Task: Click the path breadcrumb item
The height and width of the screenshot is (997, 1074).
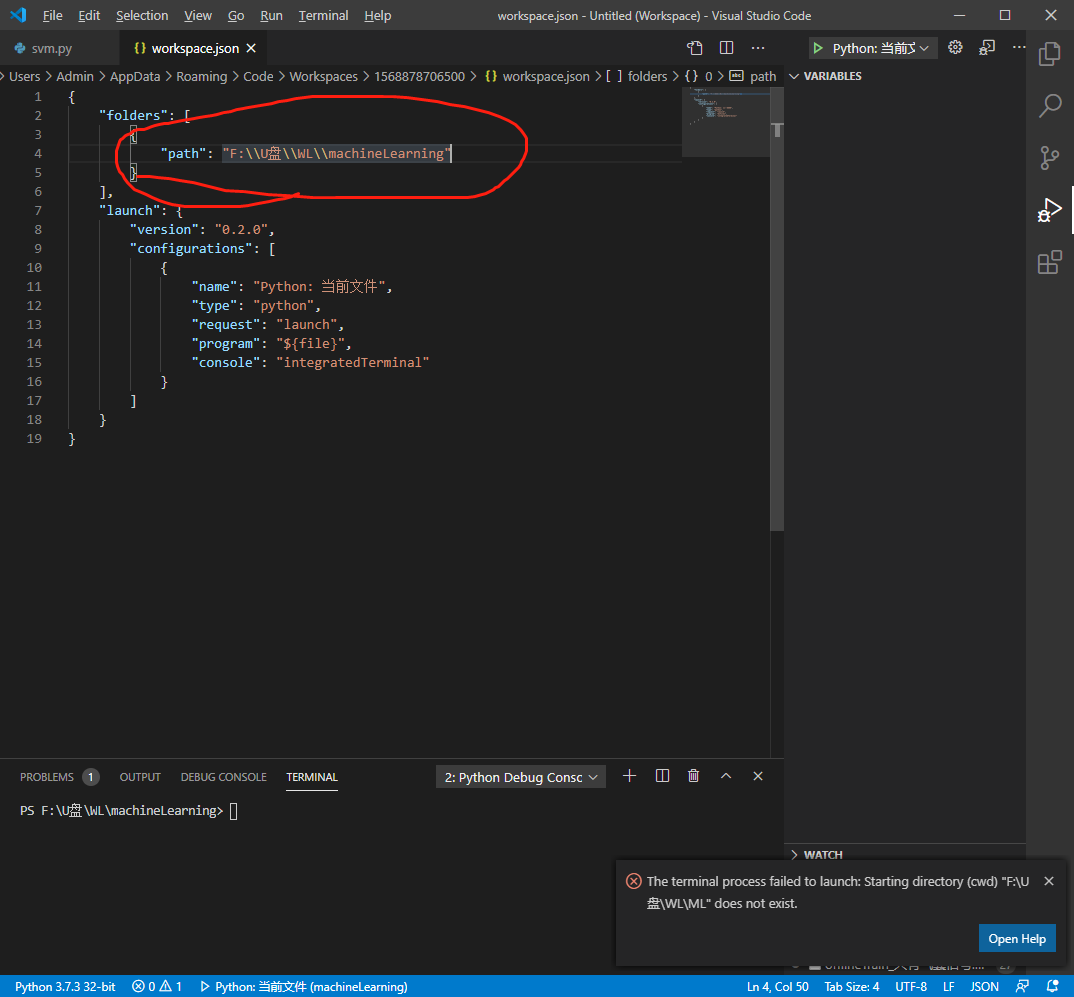Action: point(762,75)
